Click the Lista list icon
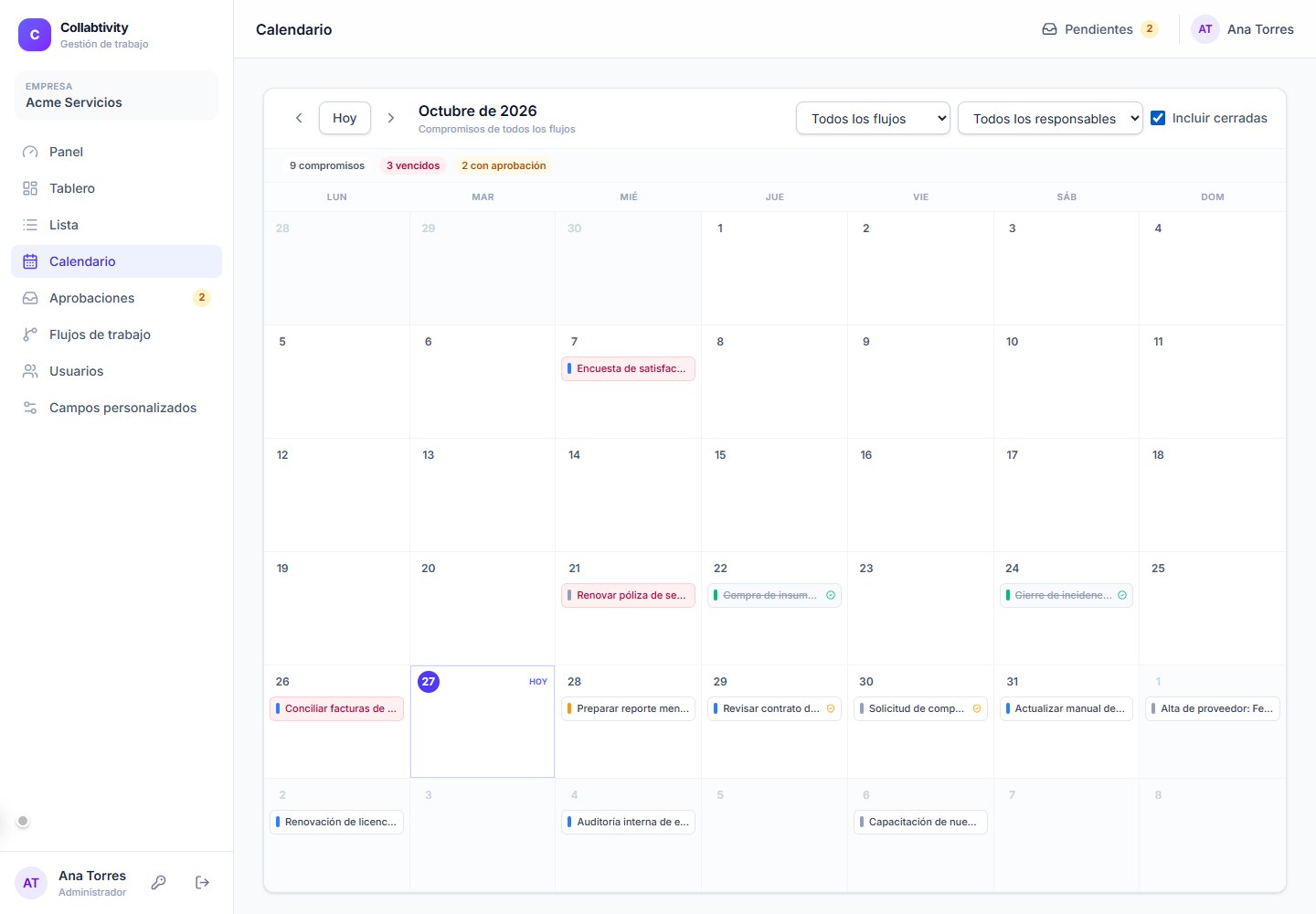The width and height of the screenshot is (1316, 914). (30, 225)
